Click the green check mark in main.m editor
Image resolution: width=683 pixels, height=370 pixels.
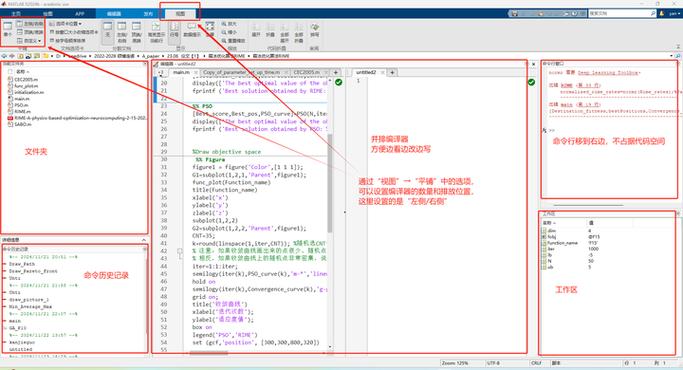[x=338, y=82]
